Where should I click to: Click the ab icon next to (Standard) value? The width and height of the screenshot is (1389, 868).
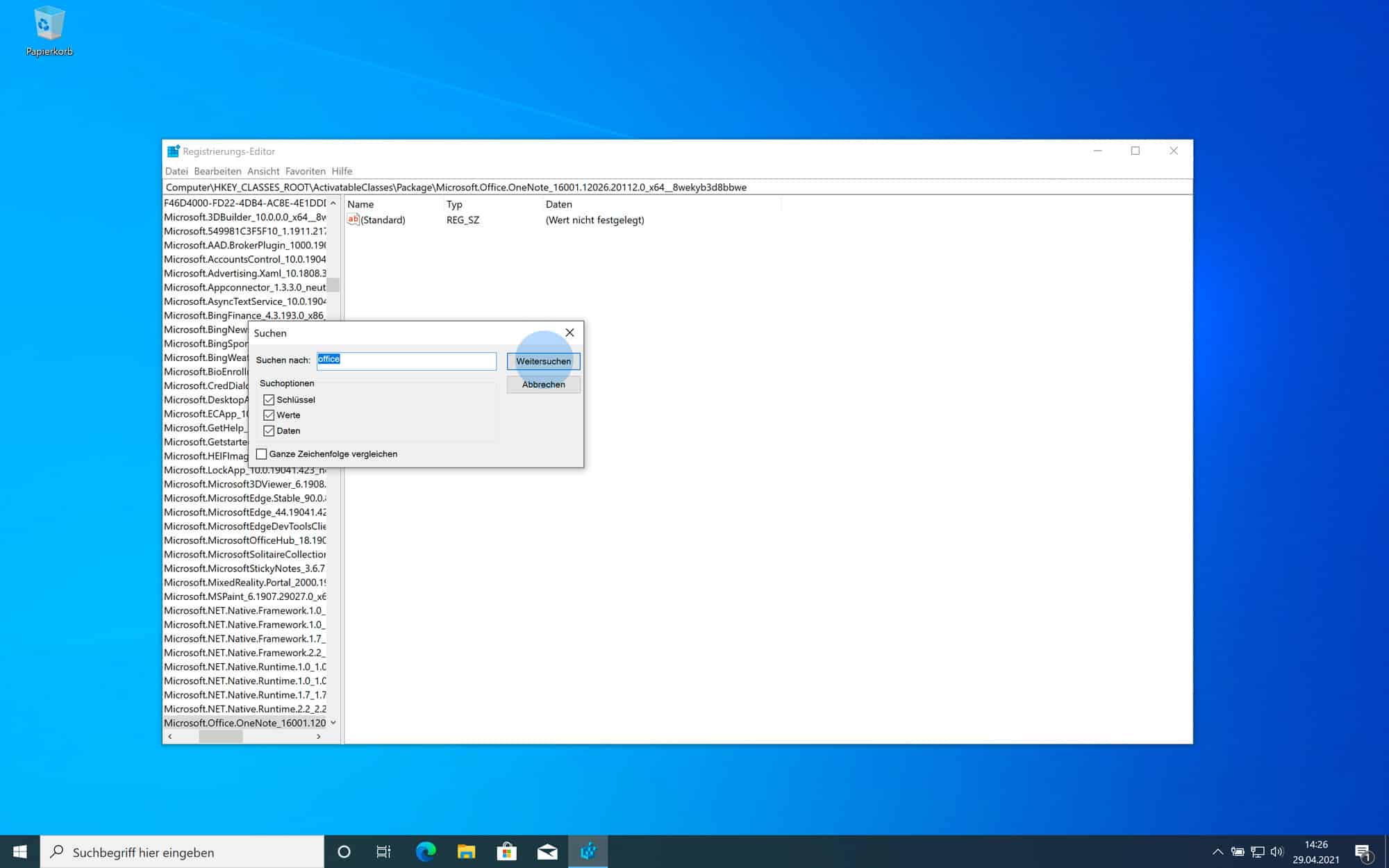(x=353, y=219)
